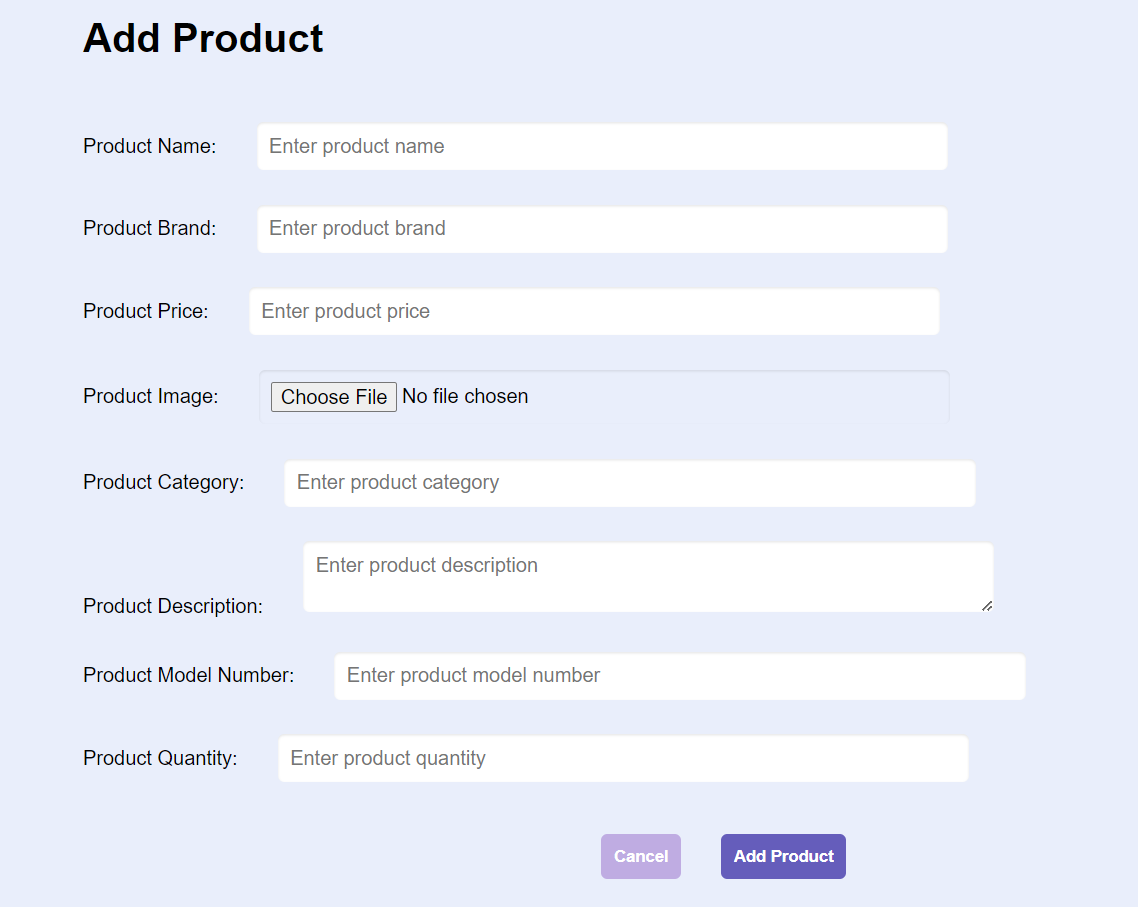
Task: Click the Product Category input field
Action: pyautogui.click(x=628, y=483)
